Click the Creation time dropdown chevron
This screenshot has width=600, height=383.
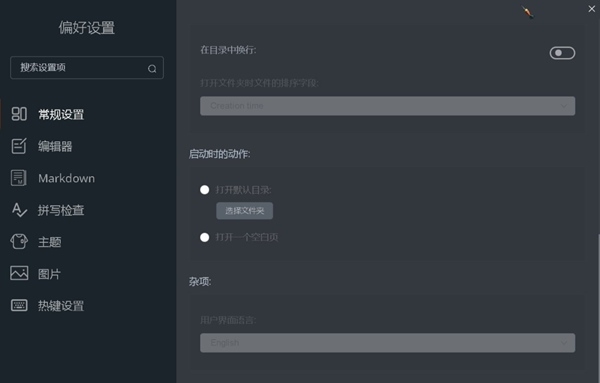[x=564, y=106]
